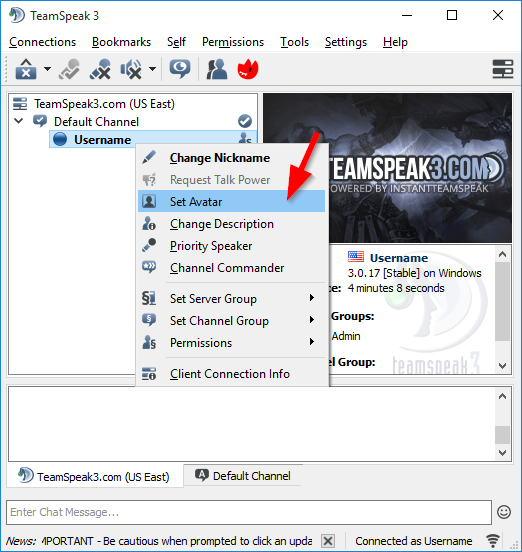Switch to the Default Channel chat tab
Image resolution: width=522 pixels, height=552 pixels.
pos(243,476)
